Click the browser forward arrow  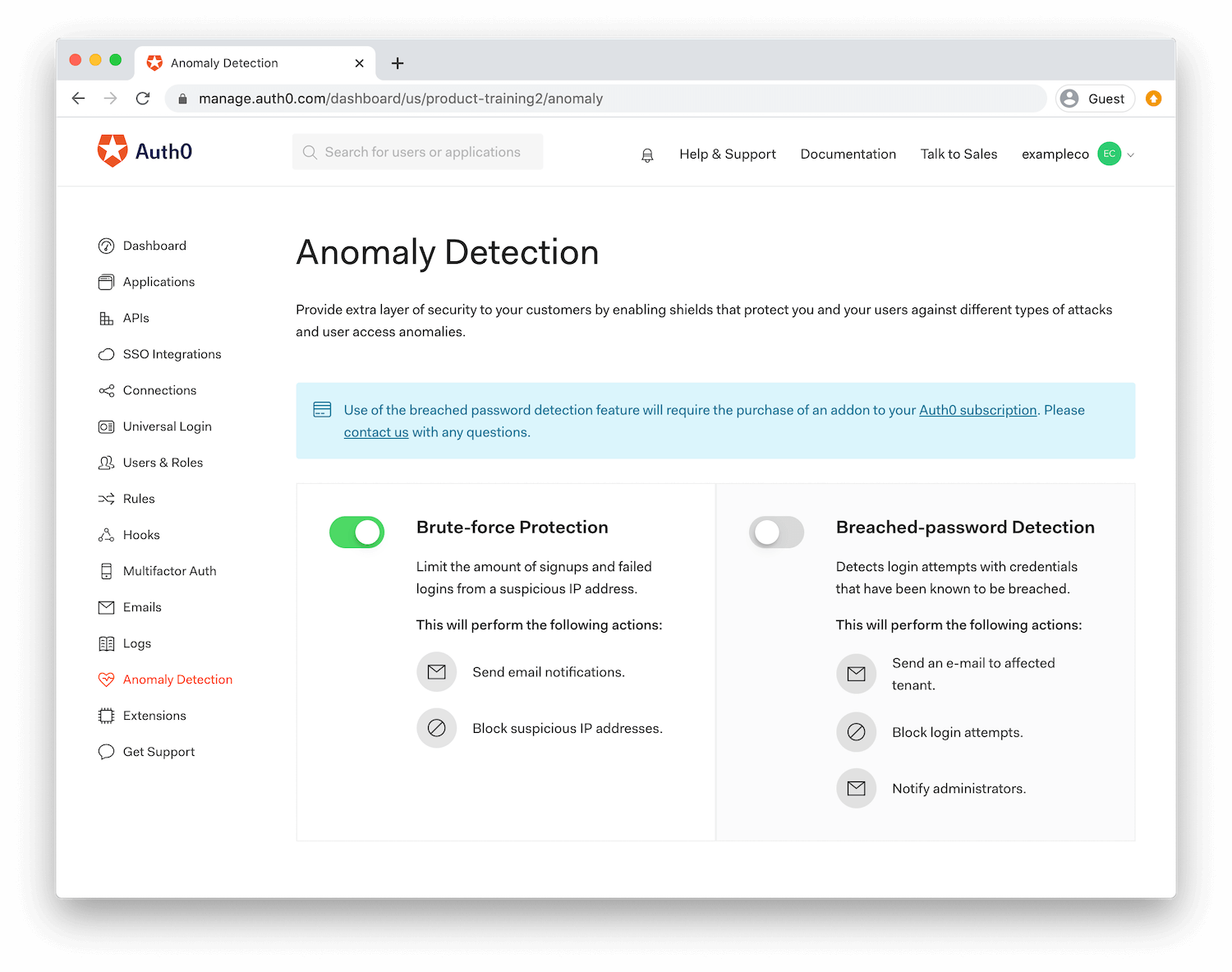[x=111, y=99]
